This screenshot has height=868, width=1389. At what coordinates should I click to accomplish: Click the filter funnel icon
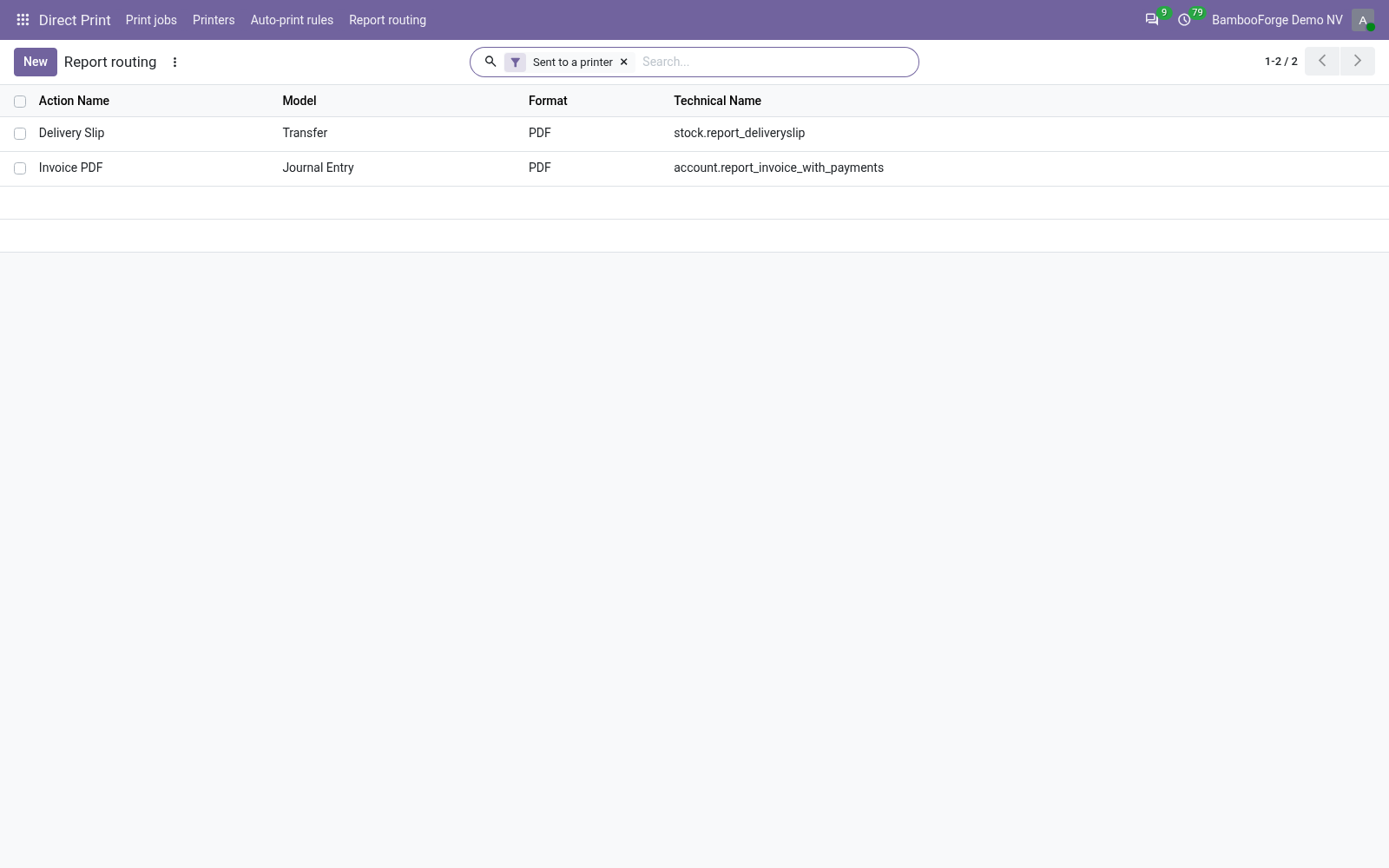515,62
